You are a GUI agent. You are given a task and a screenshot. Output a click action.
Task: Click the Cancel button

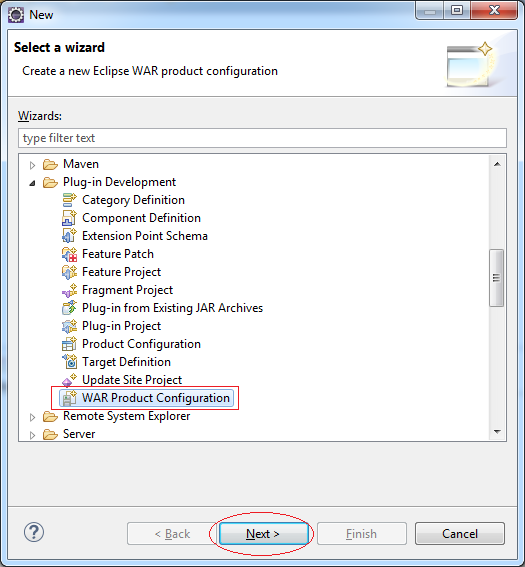click(x=460, y=534)
